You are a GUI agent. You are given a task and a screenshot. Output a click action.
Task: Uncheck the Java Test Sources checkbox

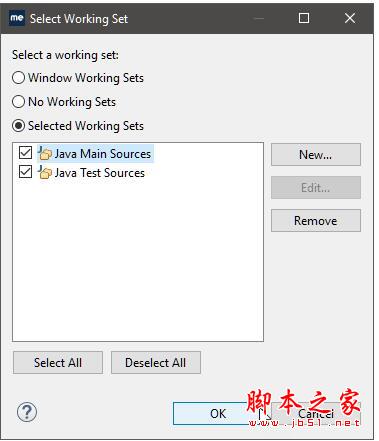(25, 172)
